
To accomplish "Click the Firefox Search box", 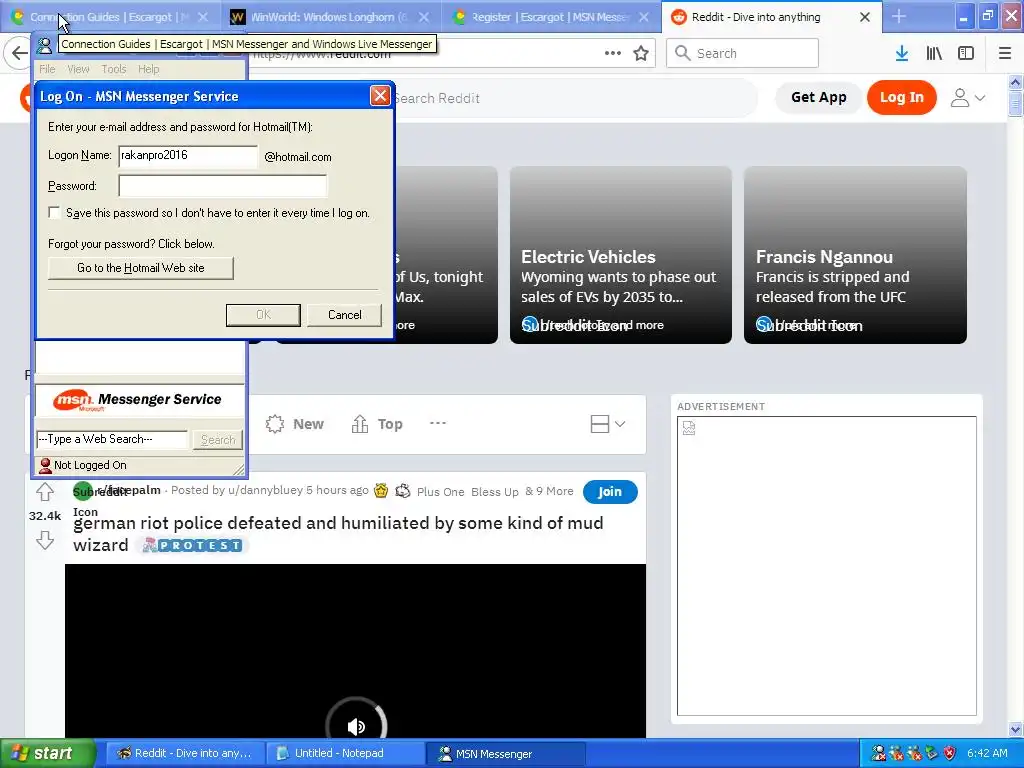I will (x=742, y=53).
